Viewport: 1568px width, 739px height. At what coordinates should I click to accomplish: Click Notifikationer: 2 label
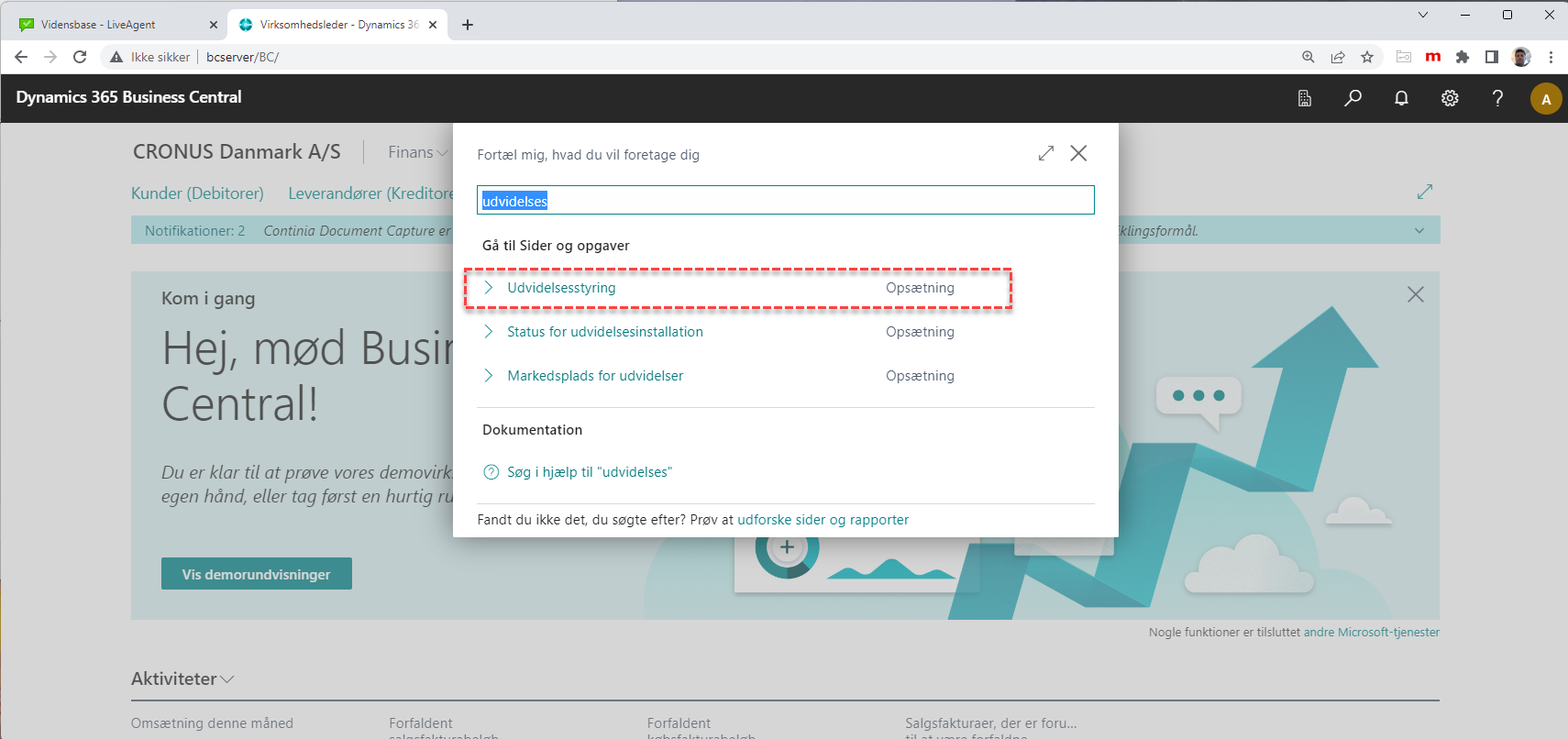coord(194,231)
